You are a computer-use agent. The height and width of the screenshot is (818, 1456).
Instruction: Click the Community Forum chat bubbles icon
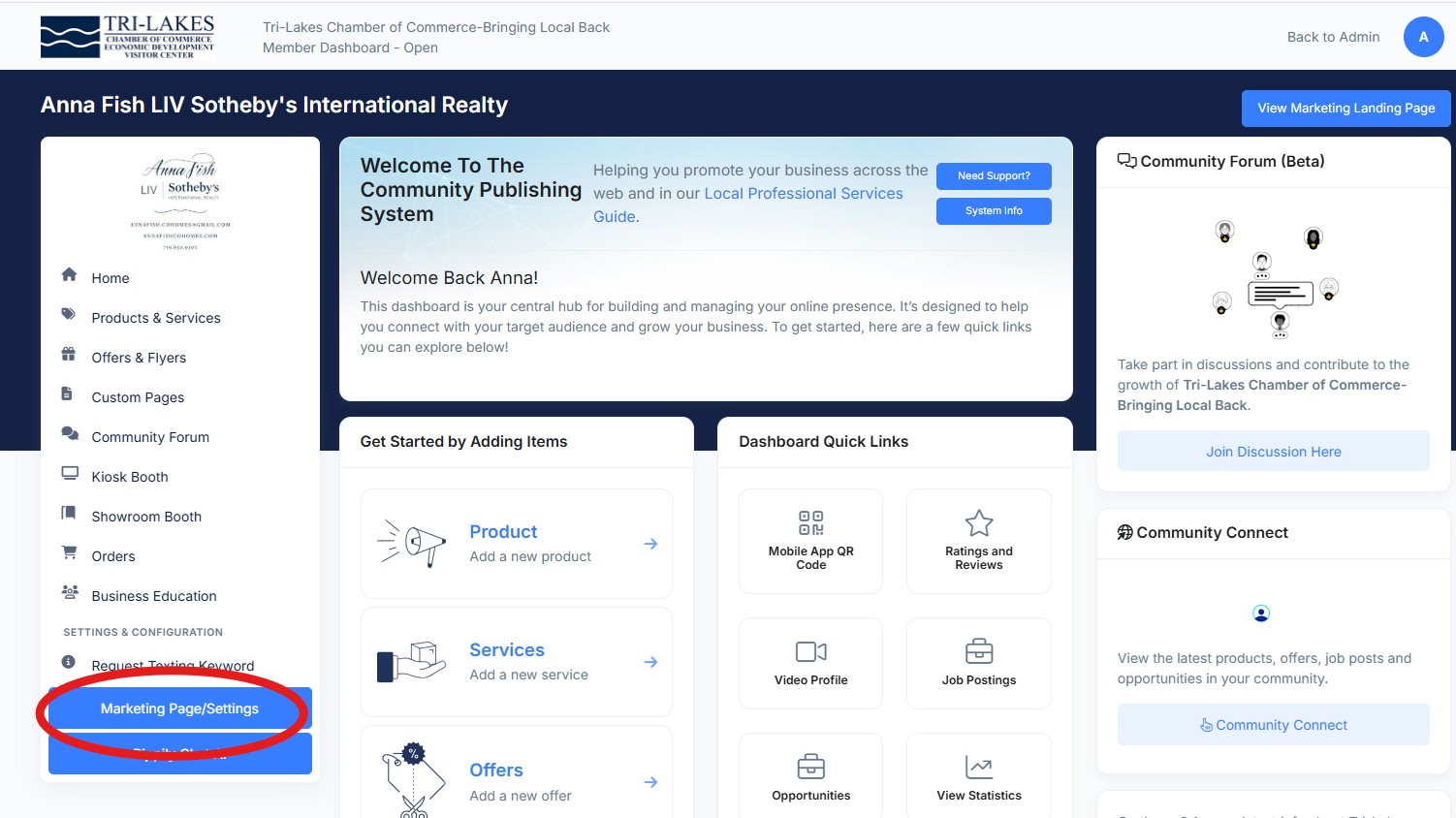70,433
